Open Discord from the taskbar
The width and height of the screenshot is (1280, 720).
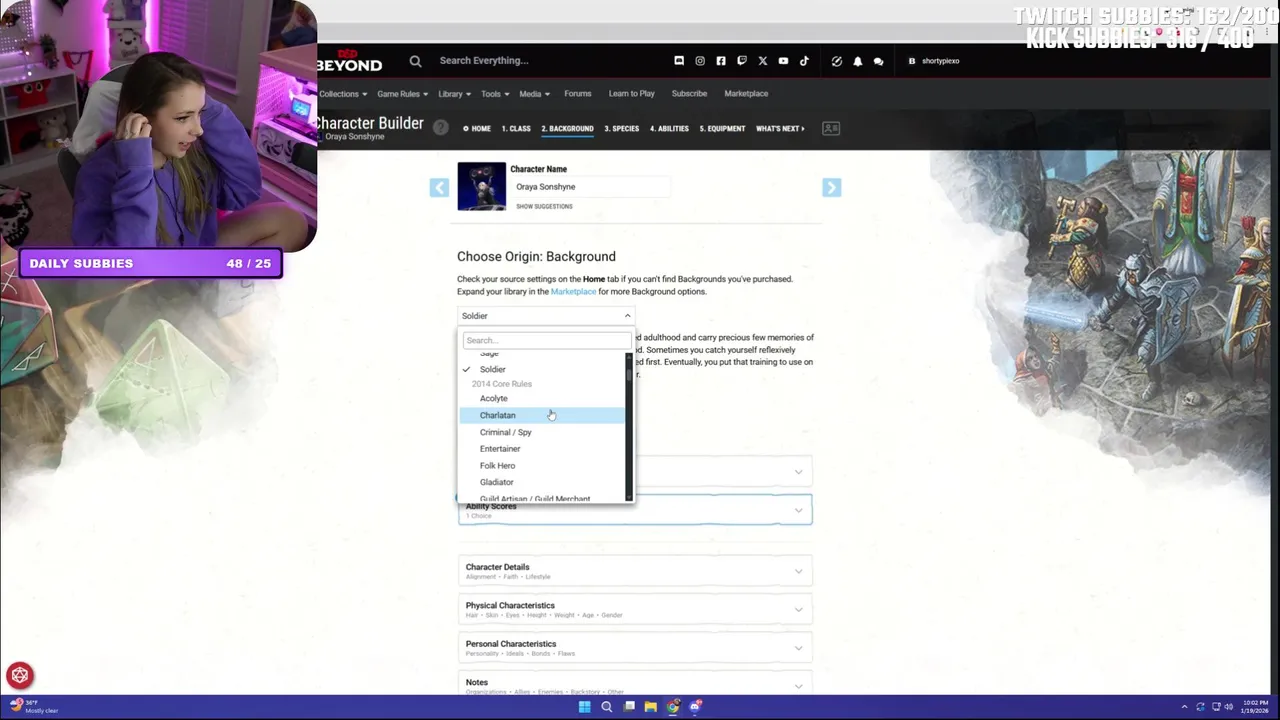695,707
